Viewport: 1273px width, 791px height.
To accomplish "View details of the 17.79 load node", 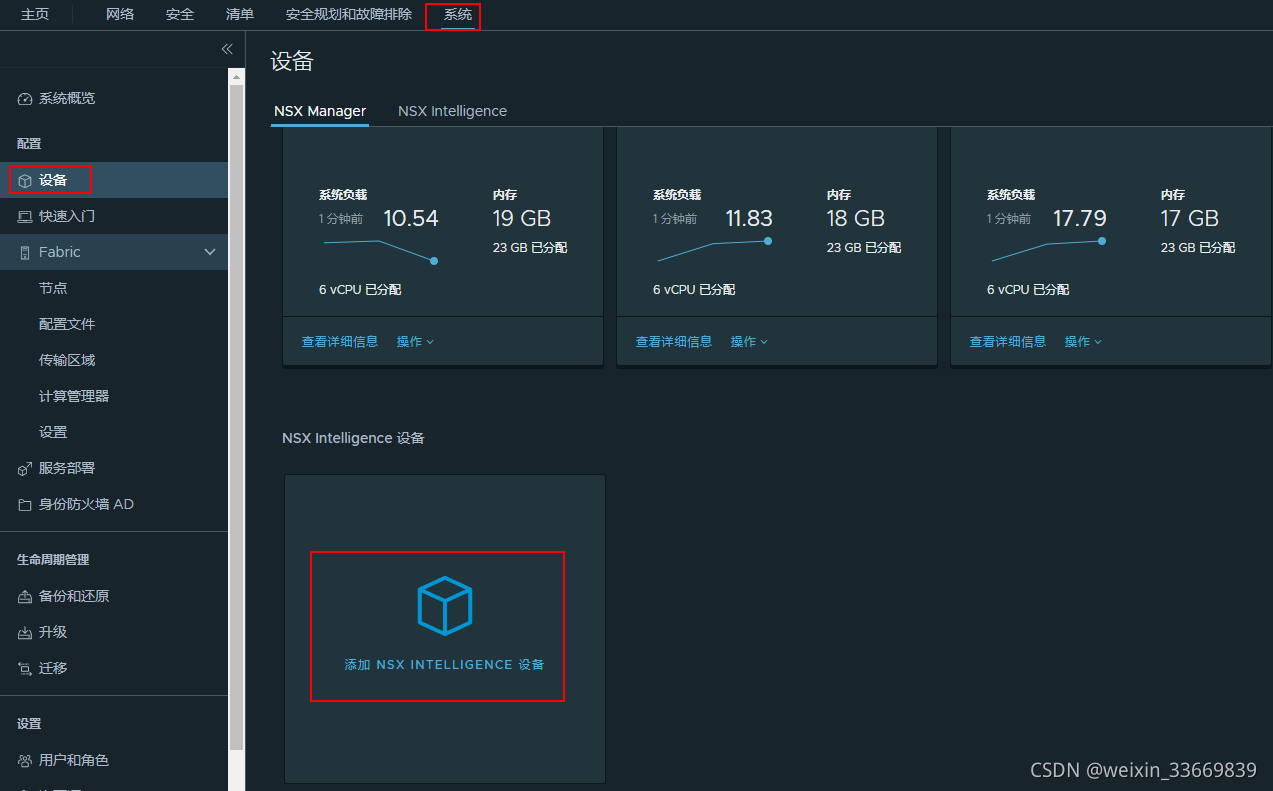I will click(x=1008, y=342).
